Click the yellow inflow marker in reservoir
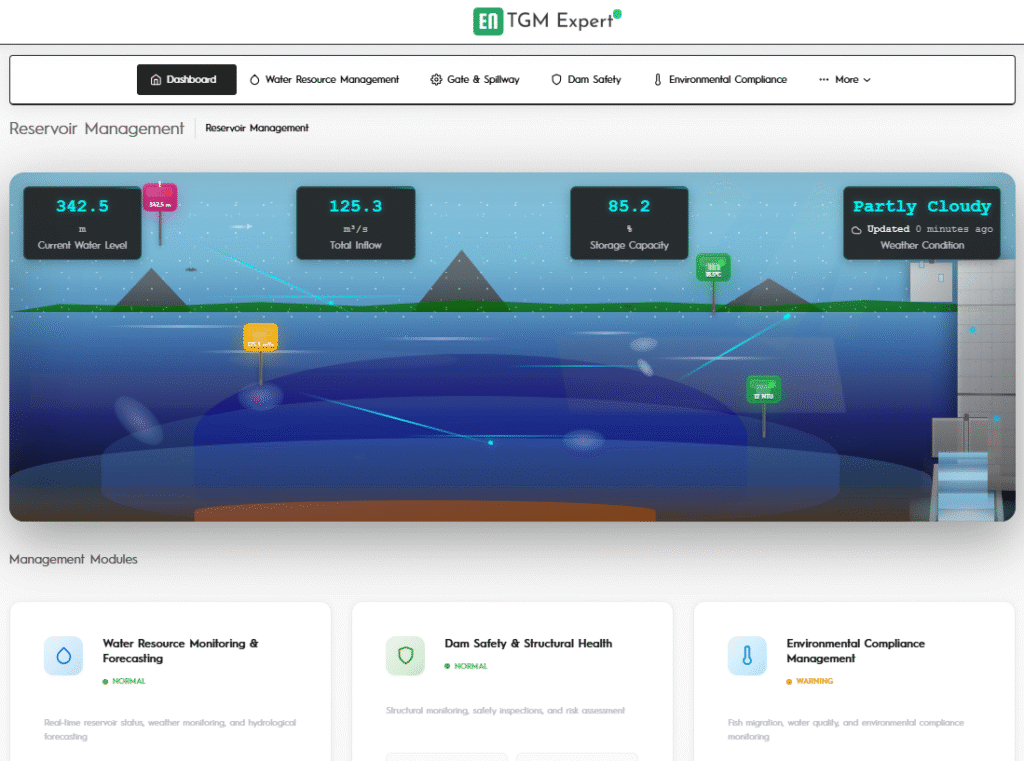This screenshot has width=1024, height=761. click(260, 338)
